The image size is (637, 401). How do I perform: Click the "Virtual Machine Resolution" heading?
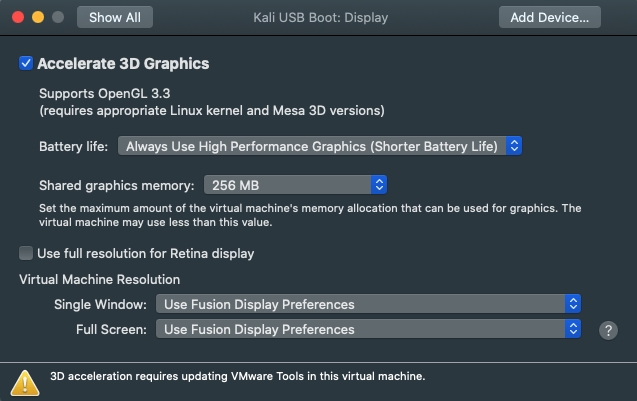point(100,280)
